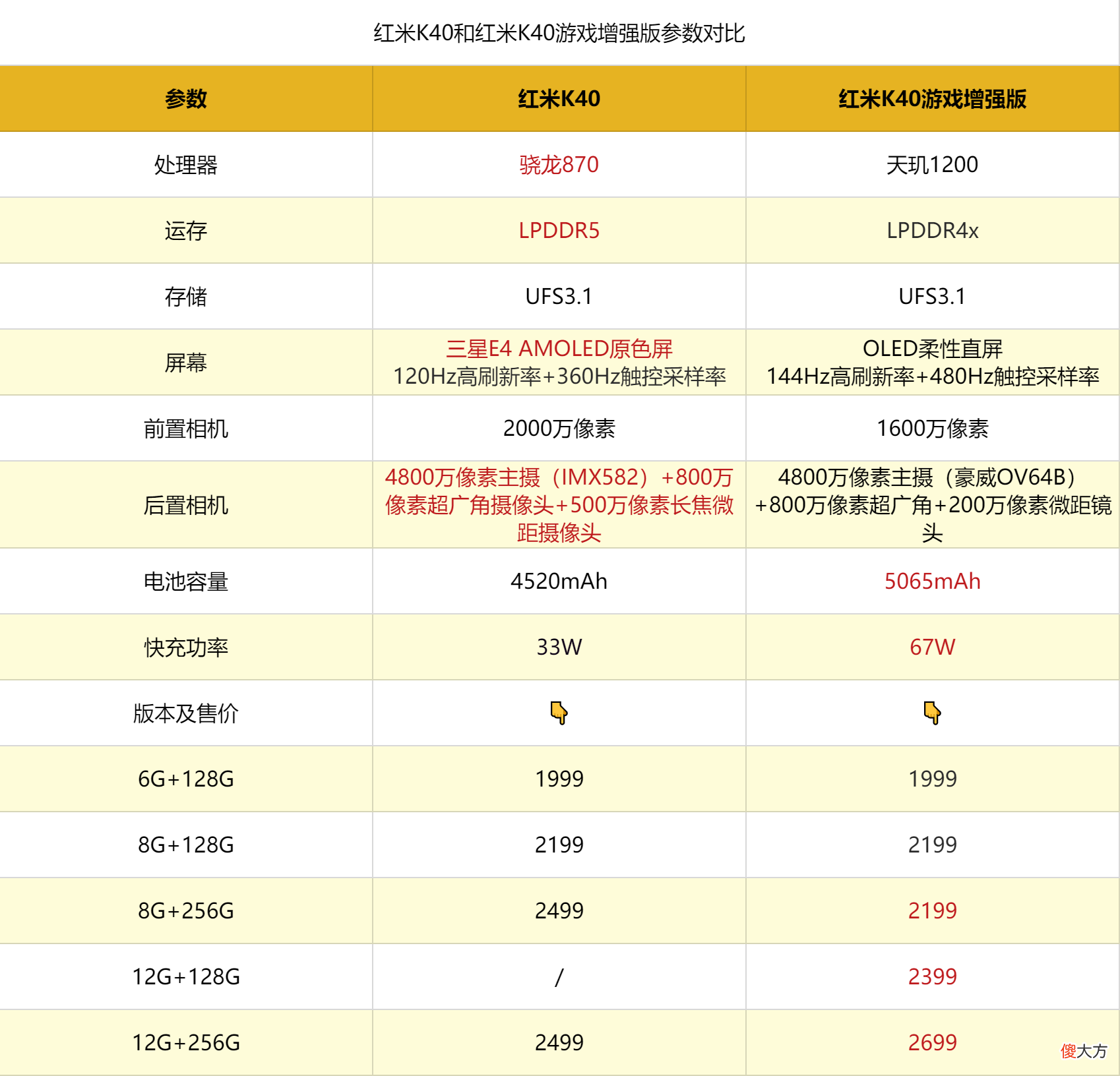Viewport: 1120px width, 1076px height.
Task: Select the red 三星E4 AMOLED原色屏 text
Action: (559, 349)
